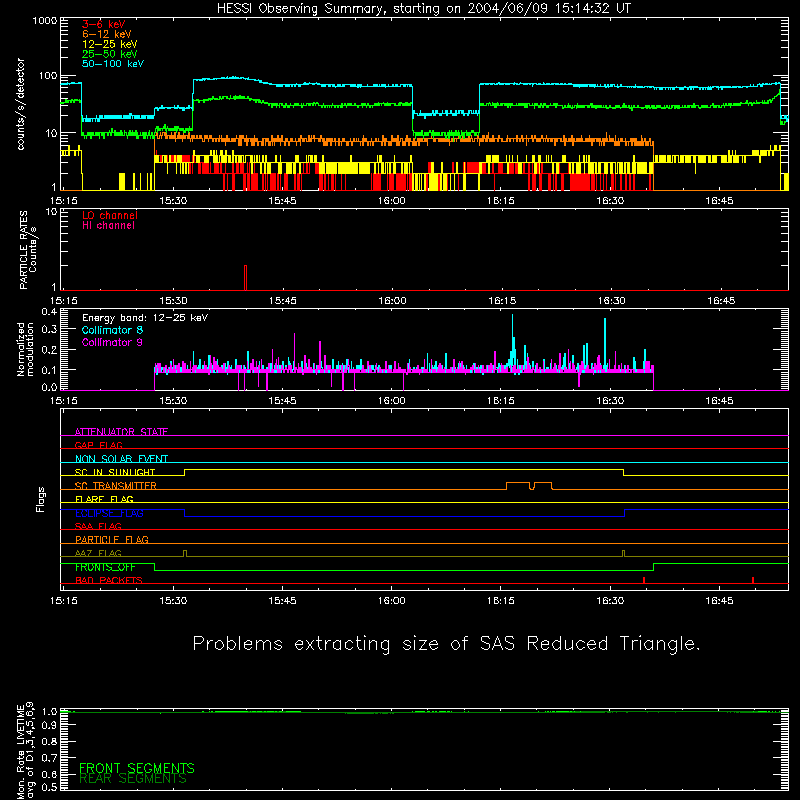Click the SC_TRANSMITTER flag label

[x=116, y=486]
